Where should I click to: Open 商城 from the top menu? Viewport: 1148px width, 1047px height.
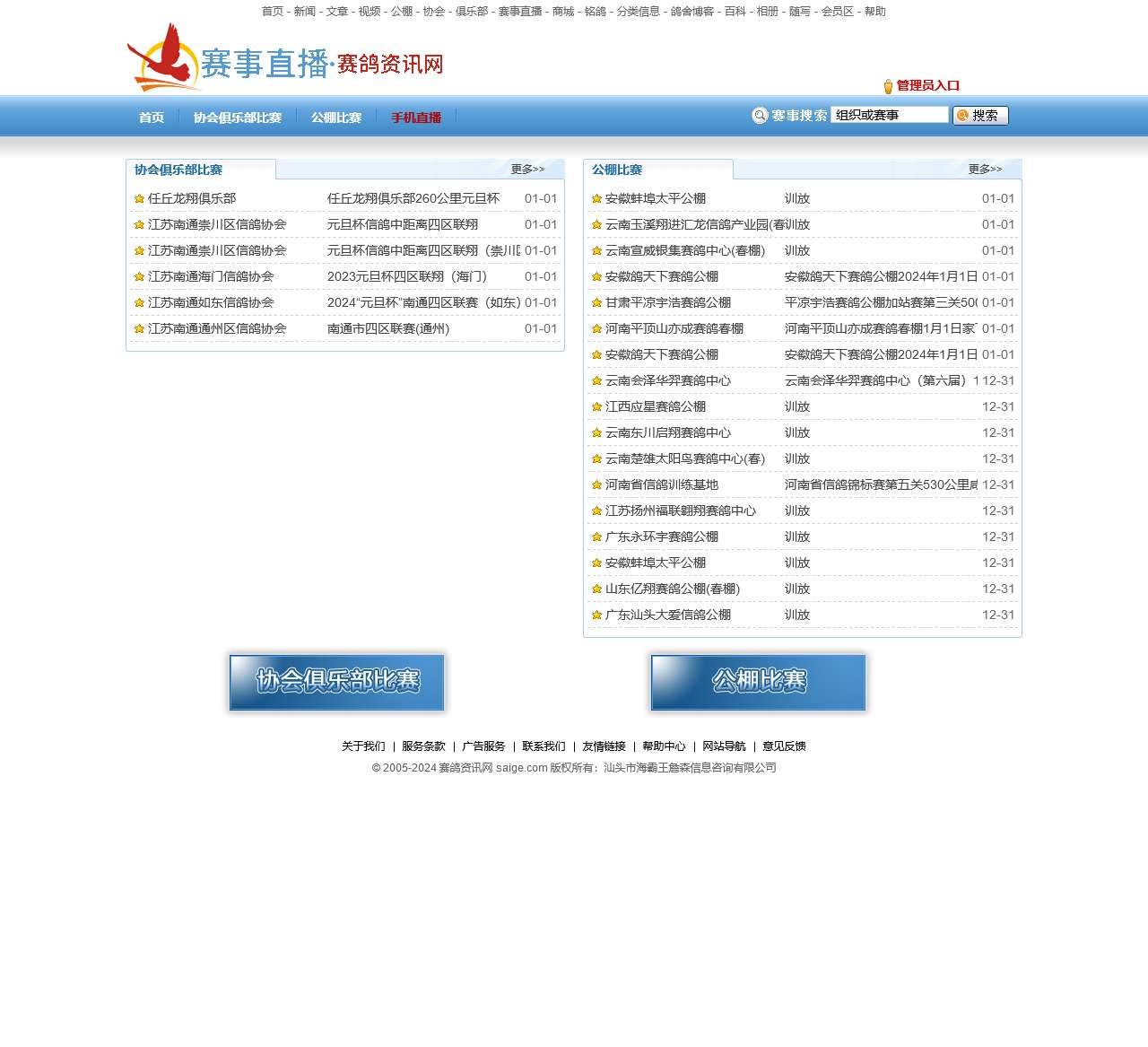(561, 13)
